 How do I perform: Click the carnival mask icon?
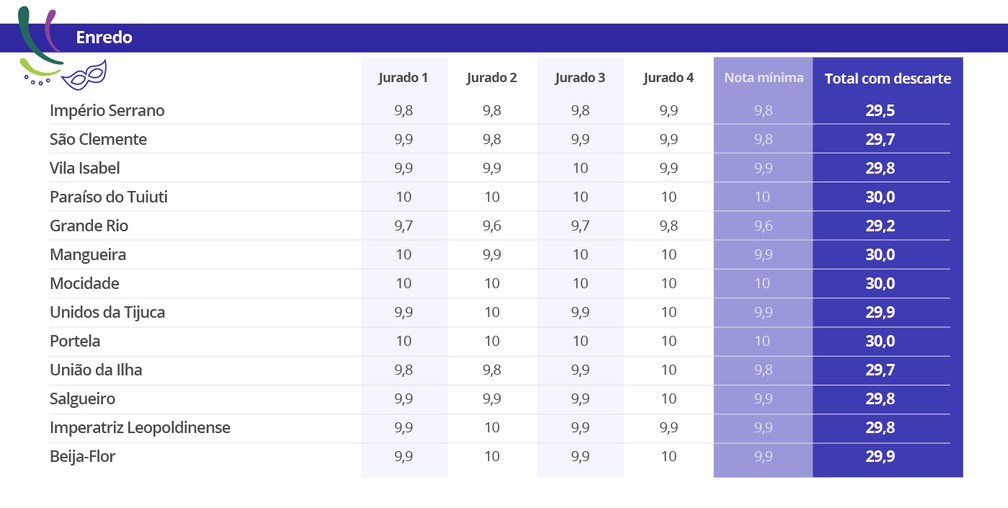coord(84,74)
